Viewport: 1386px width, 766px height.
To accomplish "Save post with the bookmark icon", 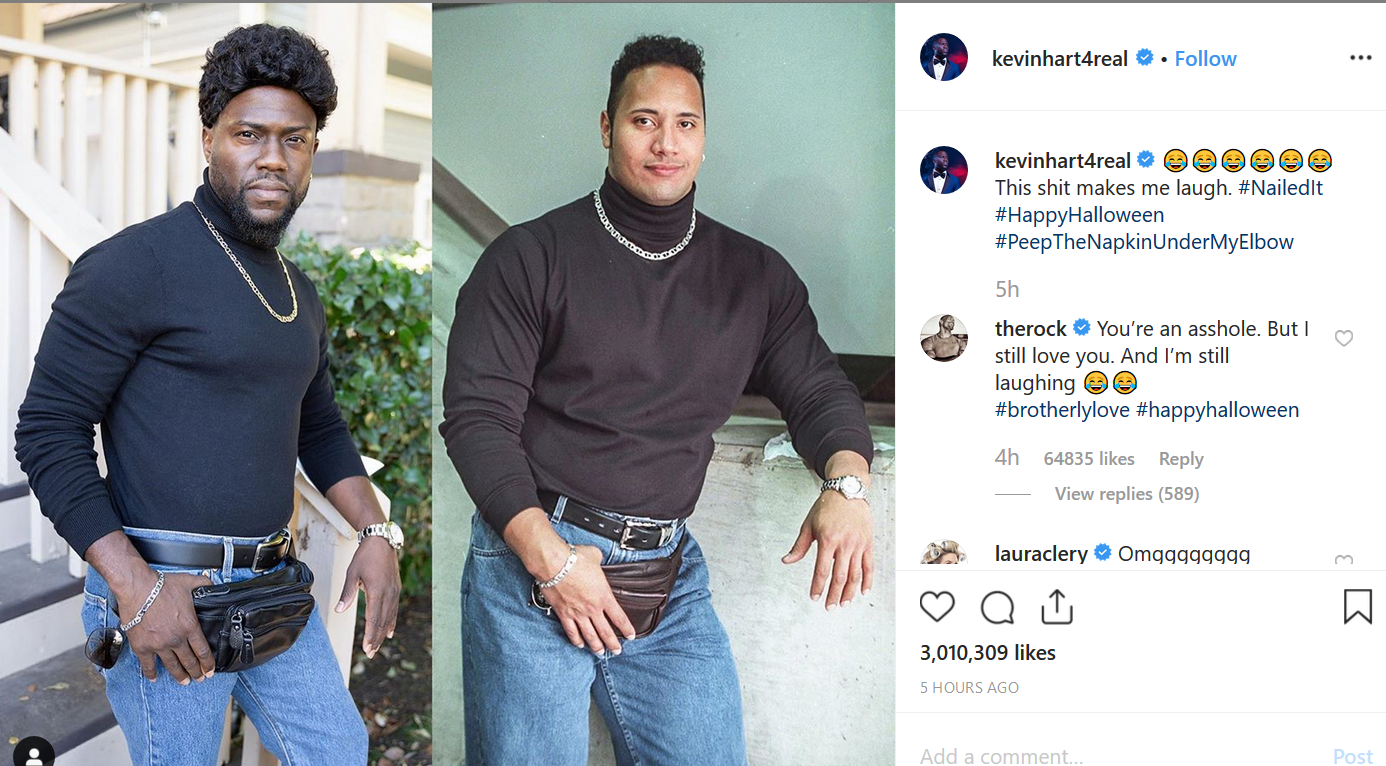I will [x=1357, y=606].
